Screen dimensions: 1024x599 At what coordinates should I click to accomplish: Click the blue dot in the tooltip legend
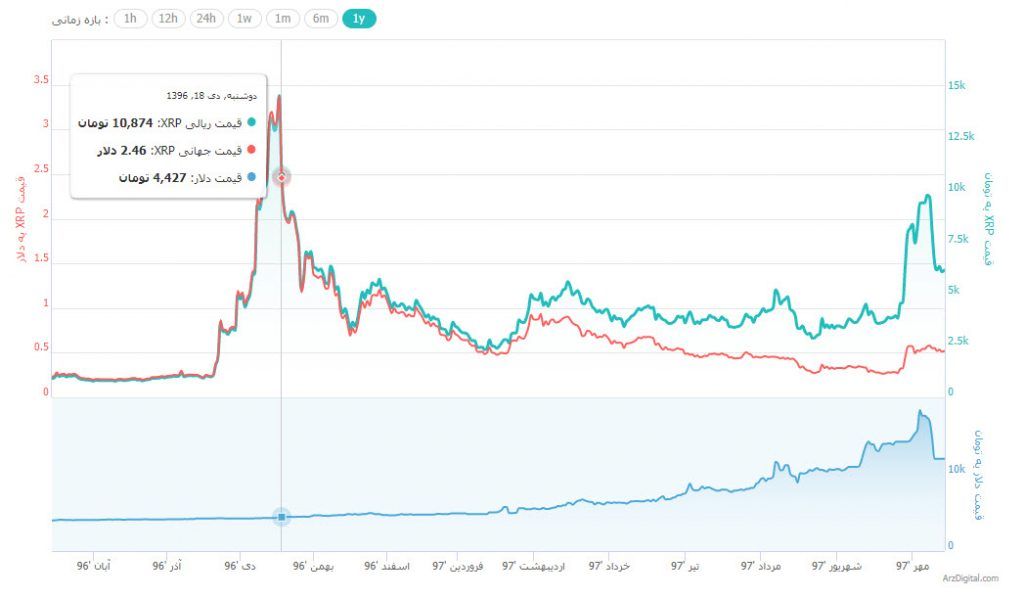pyautogui.click(x=251, y=177)
